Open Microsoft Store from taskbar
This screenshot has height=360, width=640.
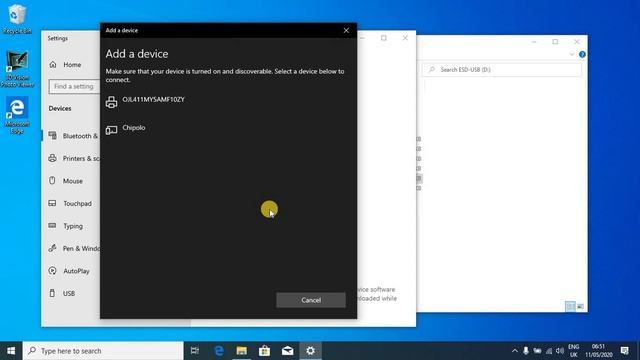[264, 351]
